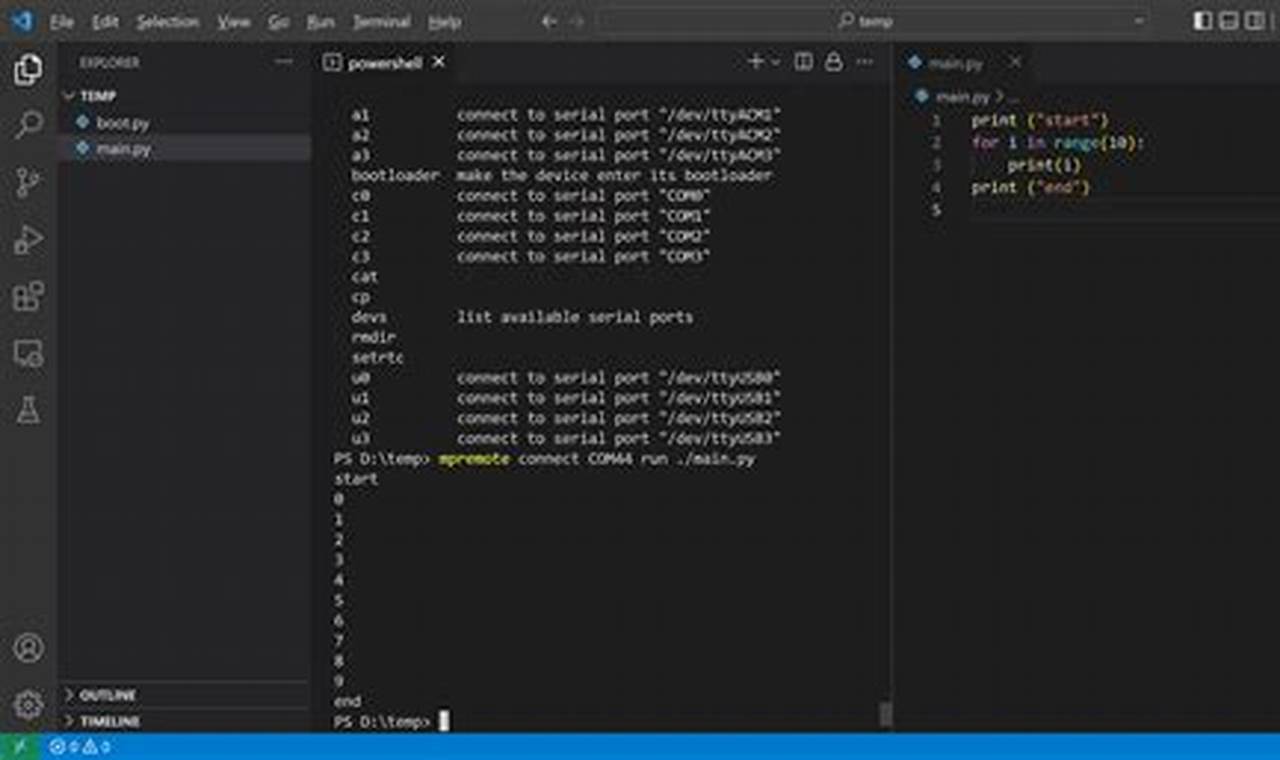Toggle secondary side bar layout icon
The image size is (1280, 760).
[1255, 21]
